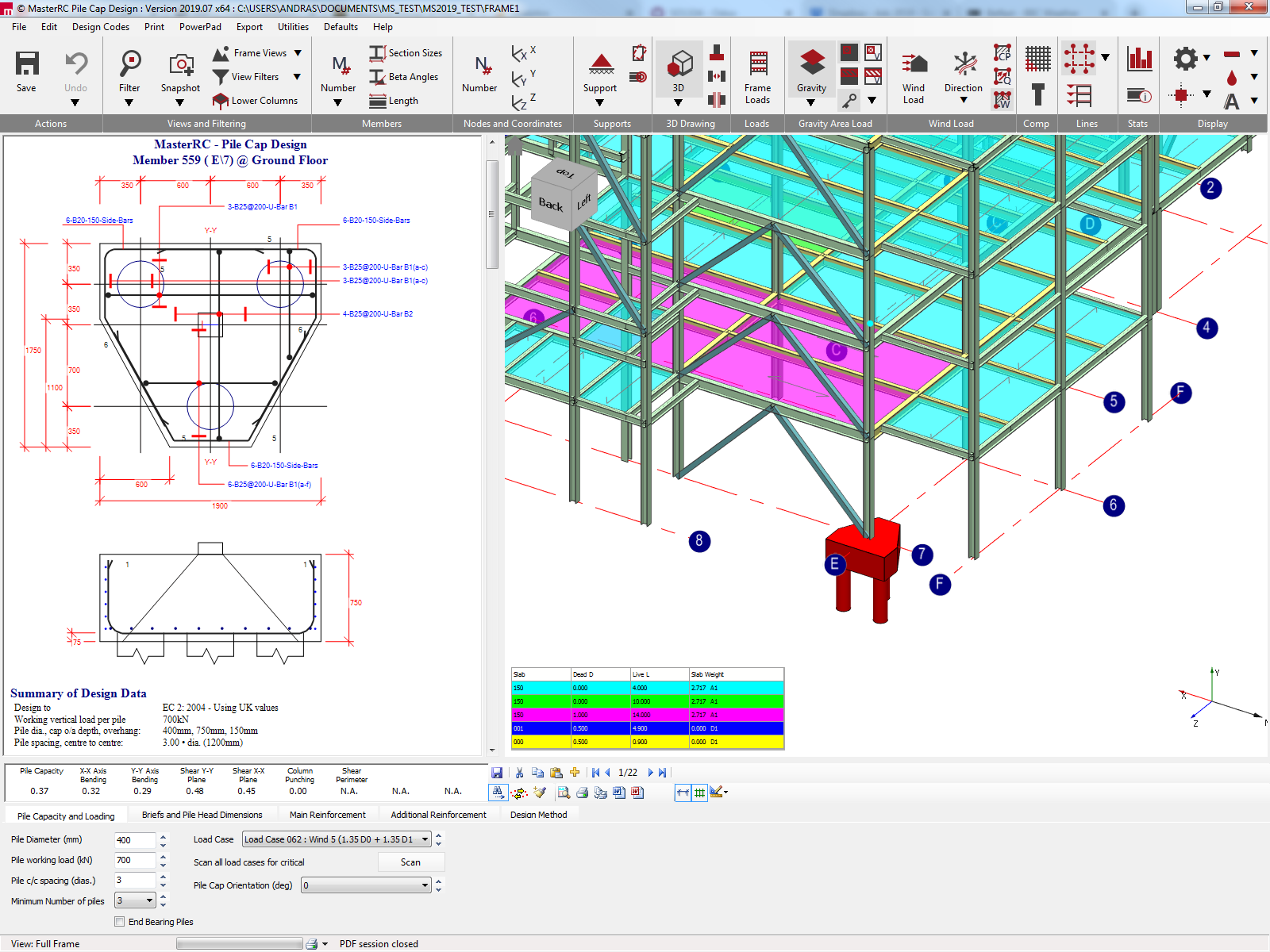
Task: Click the bold T icon under Comp
Action: click(1037, 95)
